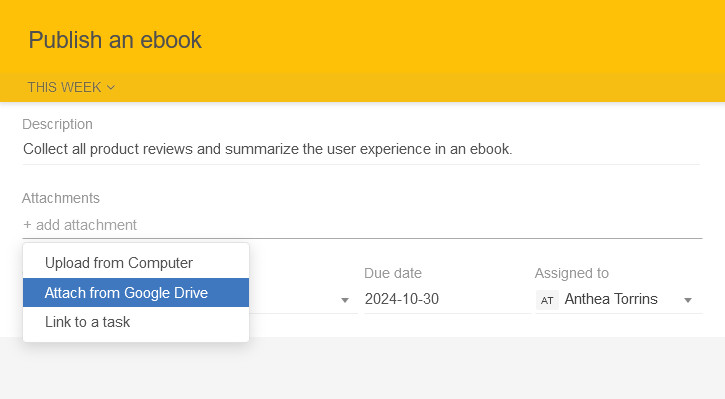The width and height of the screenshot is (725, 399).
Task: Click the Due date label
Action: pyautogui.click(x=393, y=273)
